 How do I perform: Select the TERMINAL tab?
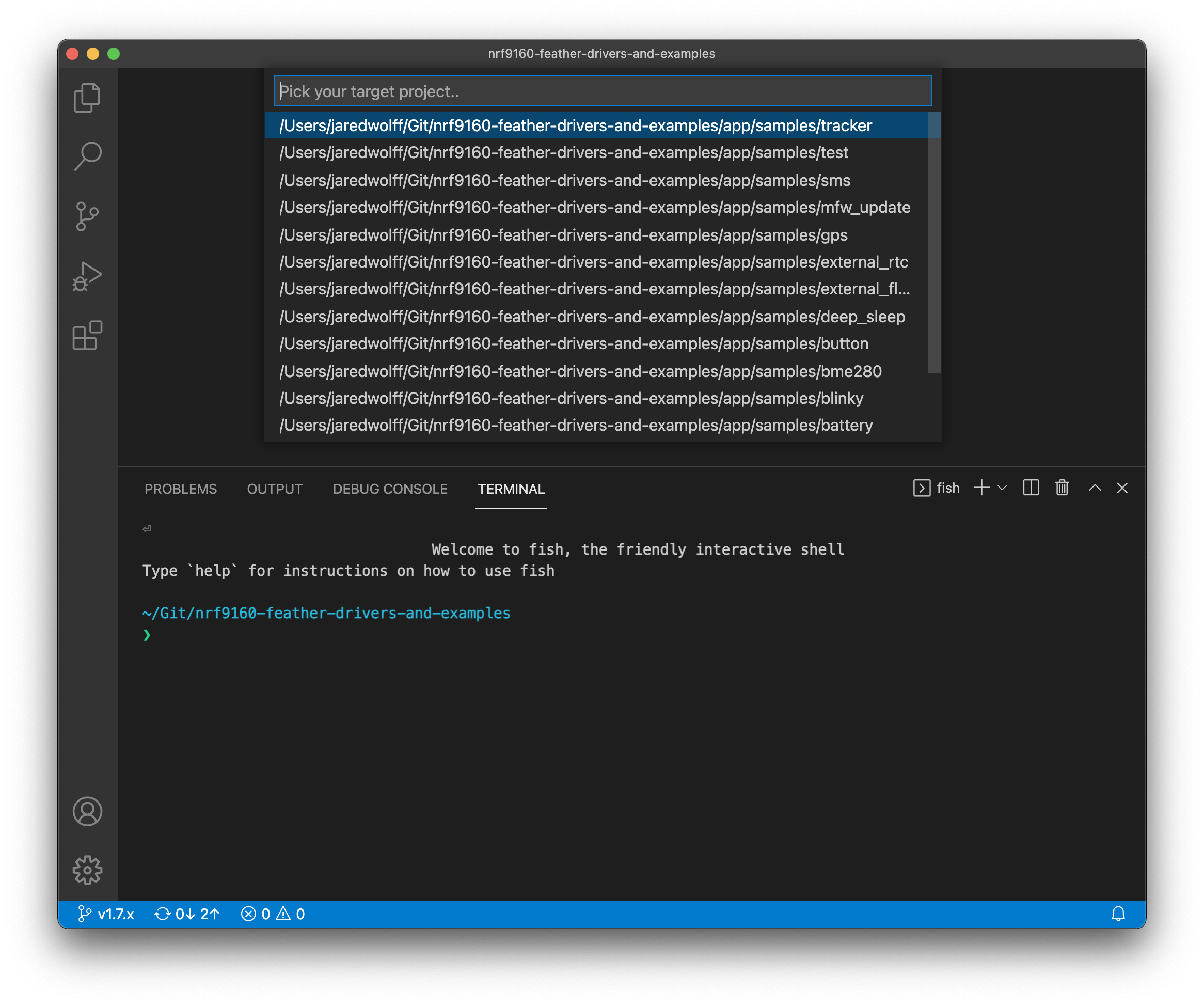coord(511,489)
